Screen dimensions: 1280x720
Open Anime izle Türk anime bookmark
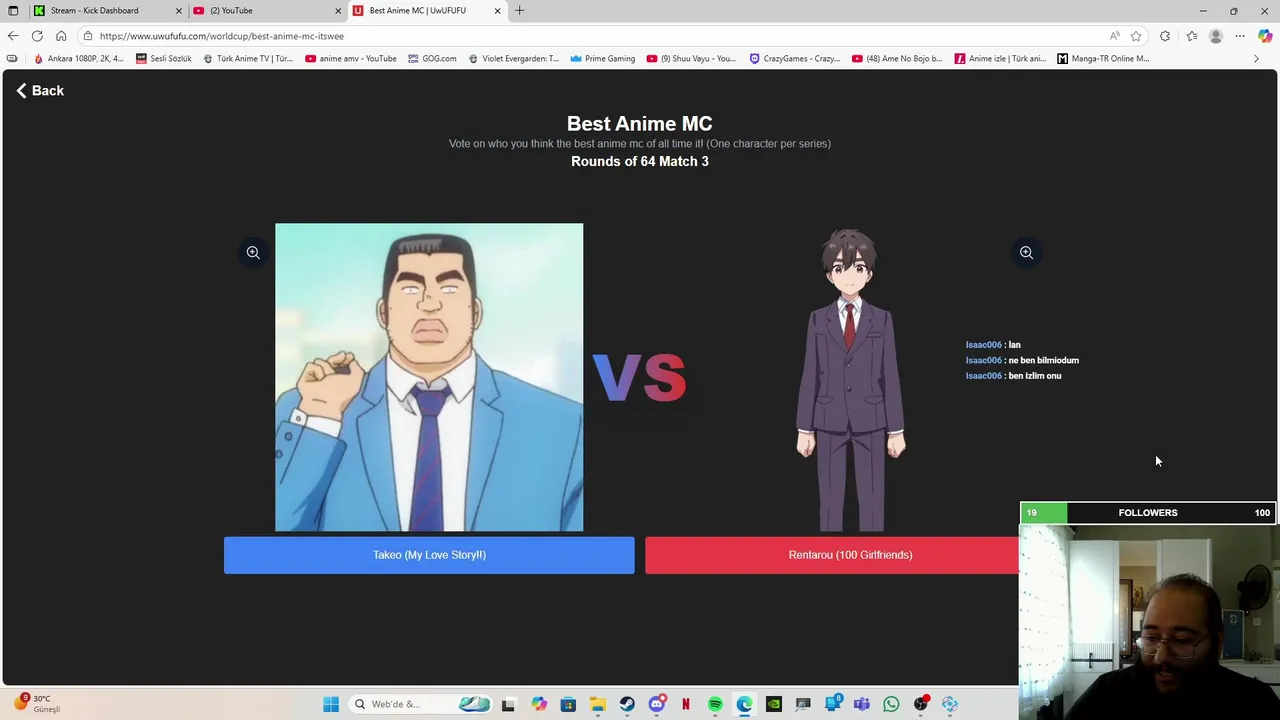point(1000,59)
